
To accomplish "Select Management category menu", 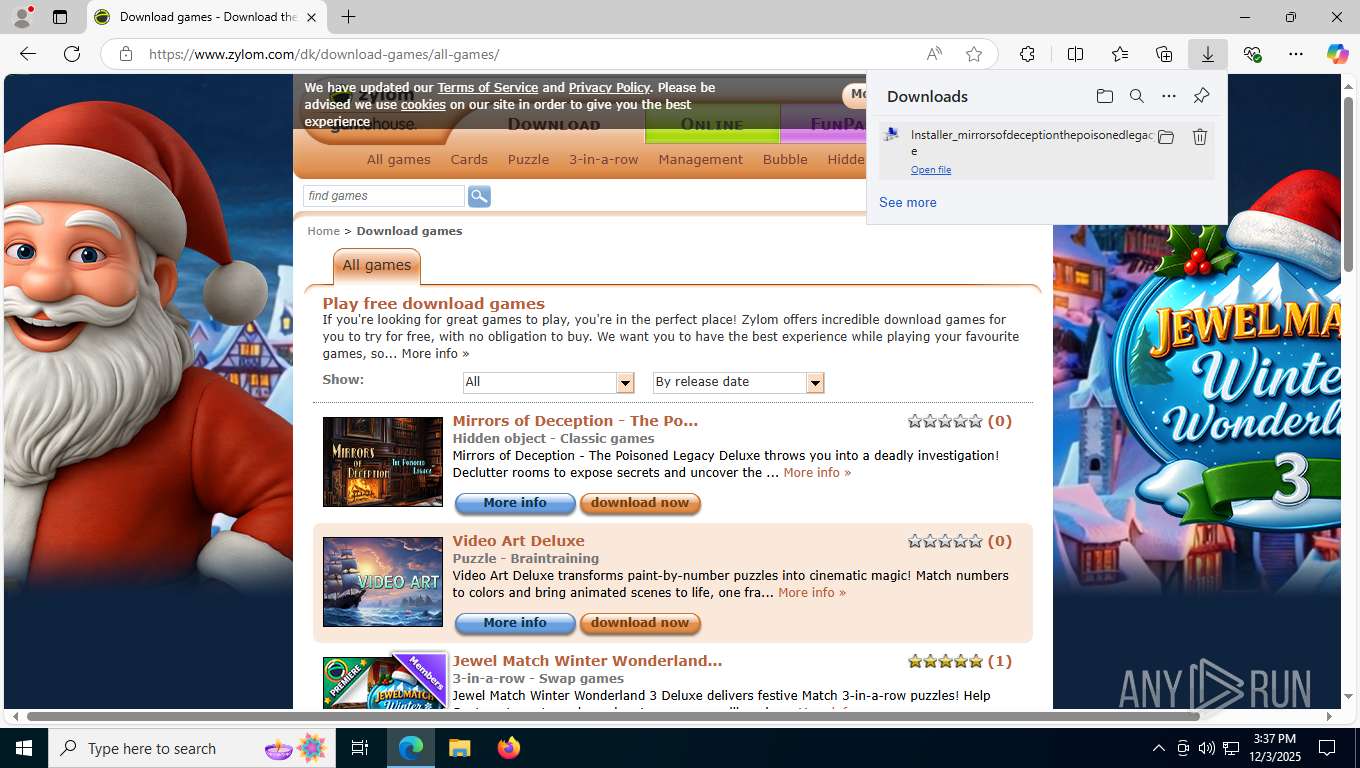I will tap(700, 159).
